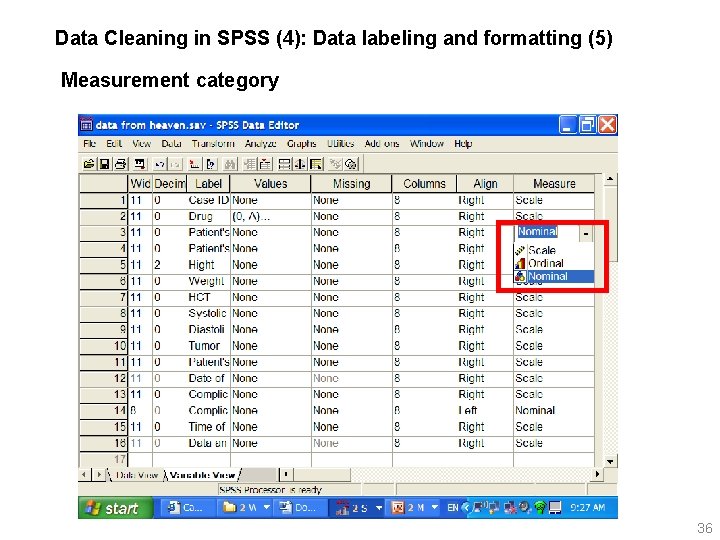The width and height of the screenshot is (720, 540).
Task: Select the Variable View tab
Action: 202,475
